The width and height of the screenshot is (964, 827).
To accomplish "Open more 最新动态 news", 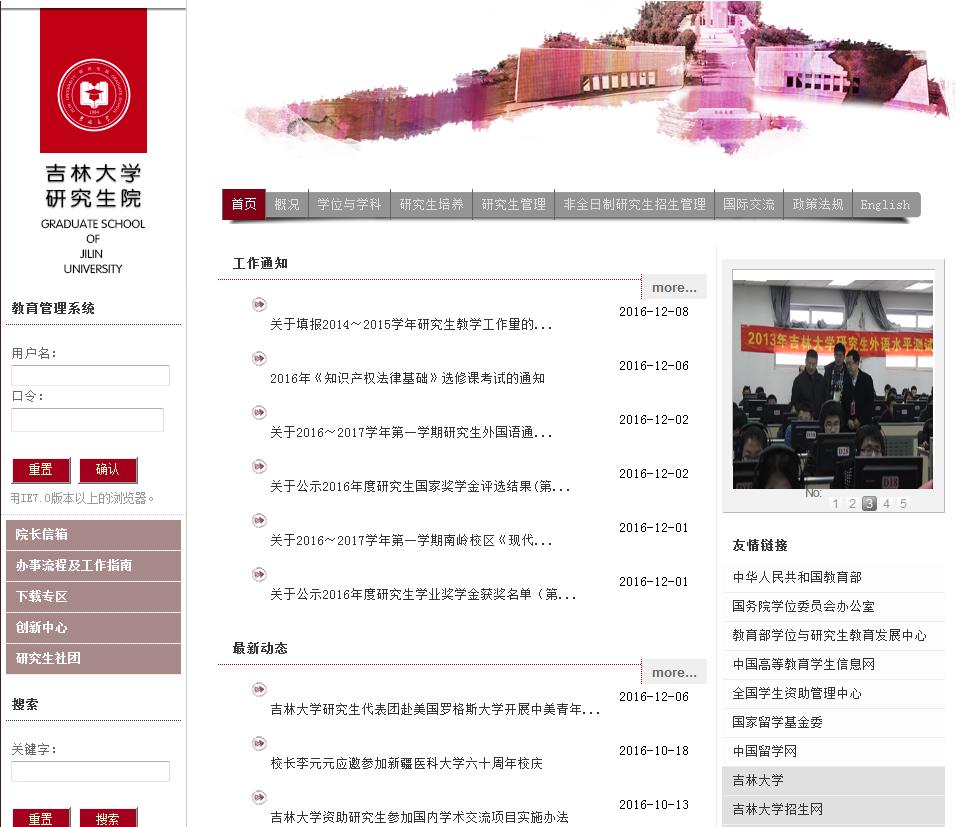I will click(674, 673).
